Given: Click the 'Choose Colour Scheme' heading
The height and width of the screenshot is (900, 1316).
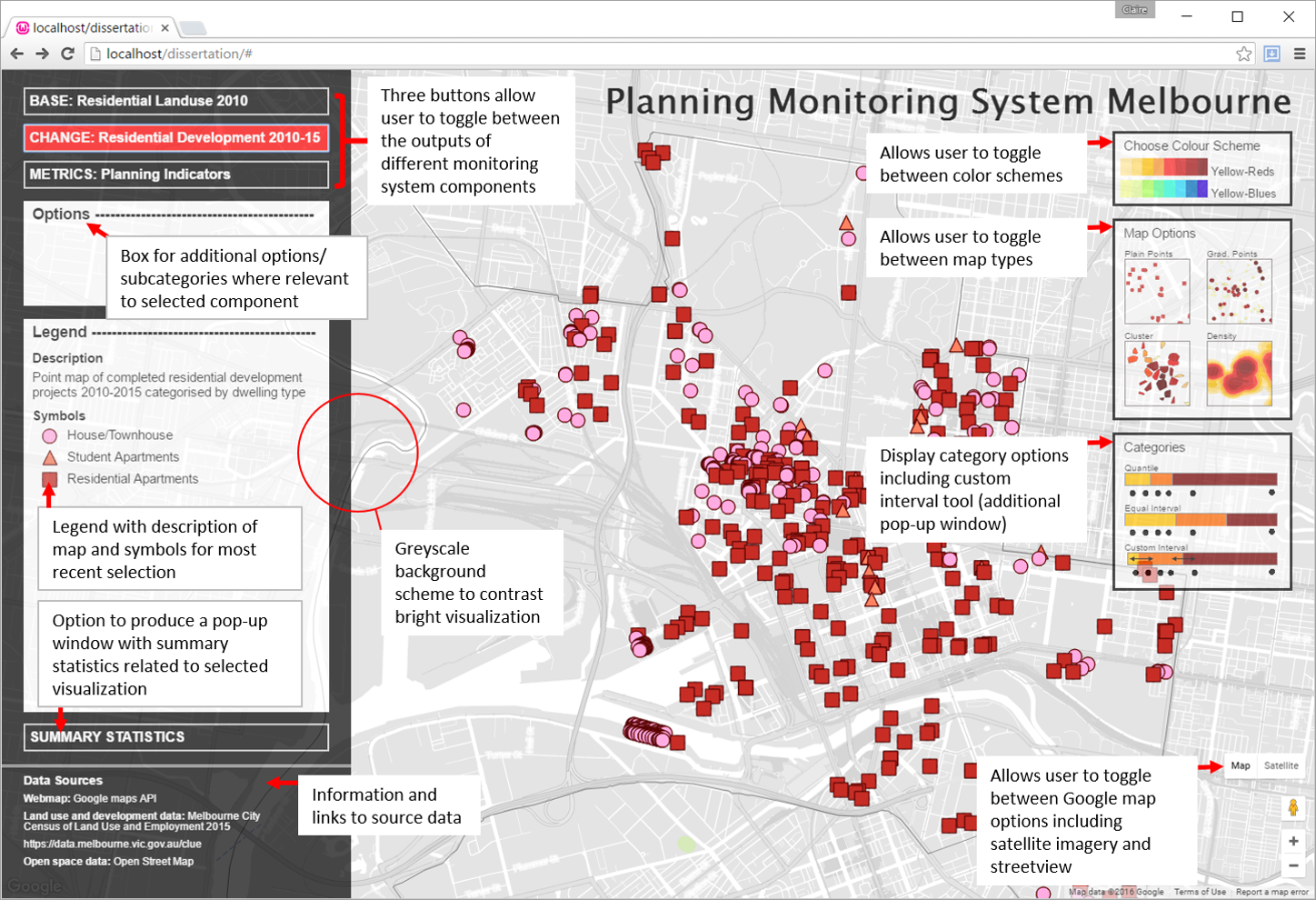Looking at the screenshot, I should click(x=1191, y=145).
